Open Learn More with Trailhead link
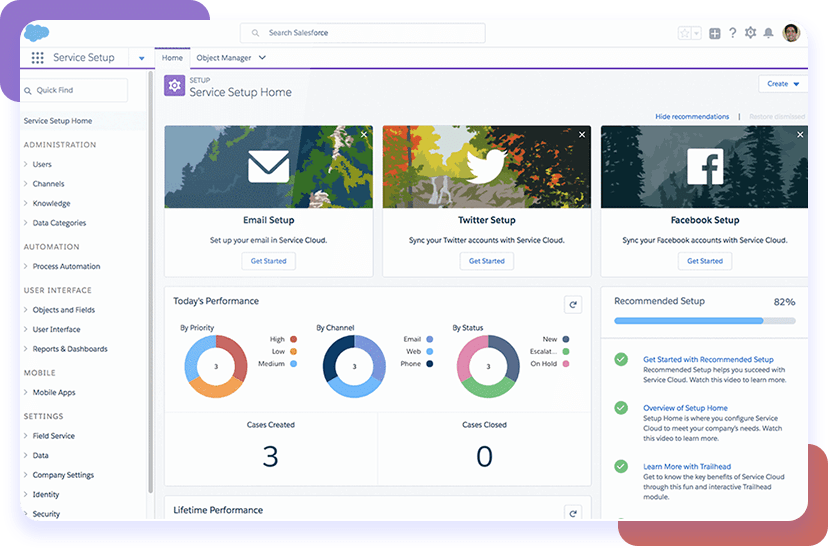828x552 pixels. (x=687, y=466)
